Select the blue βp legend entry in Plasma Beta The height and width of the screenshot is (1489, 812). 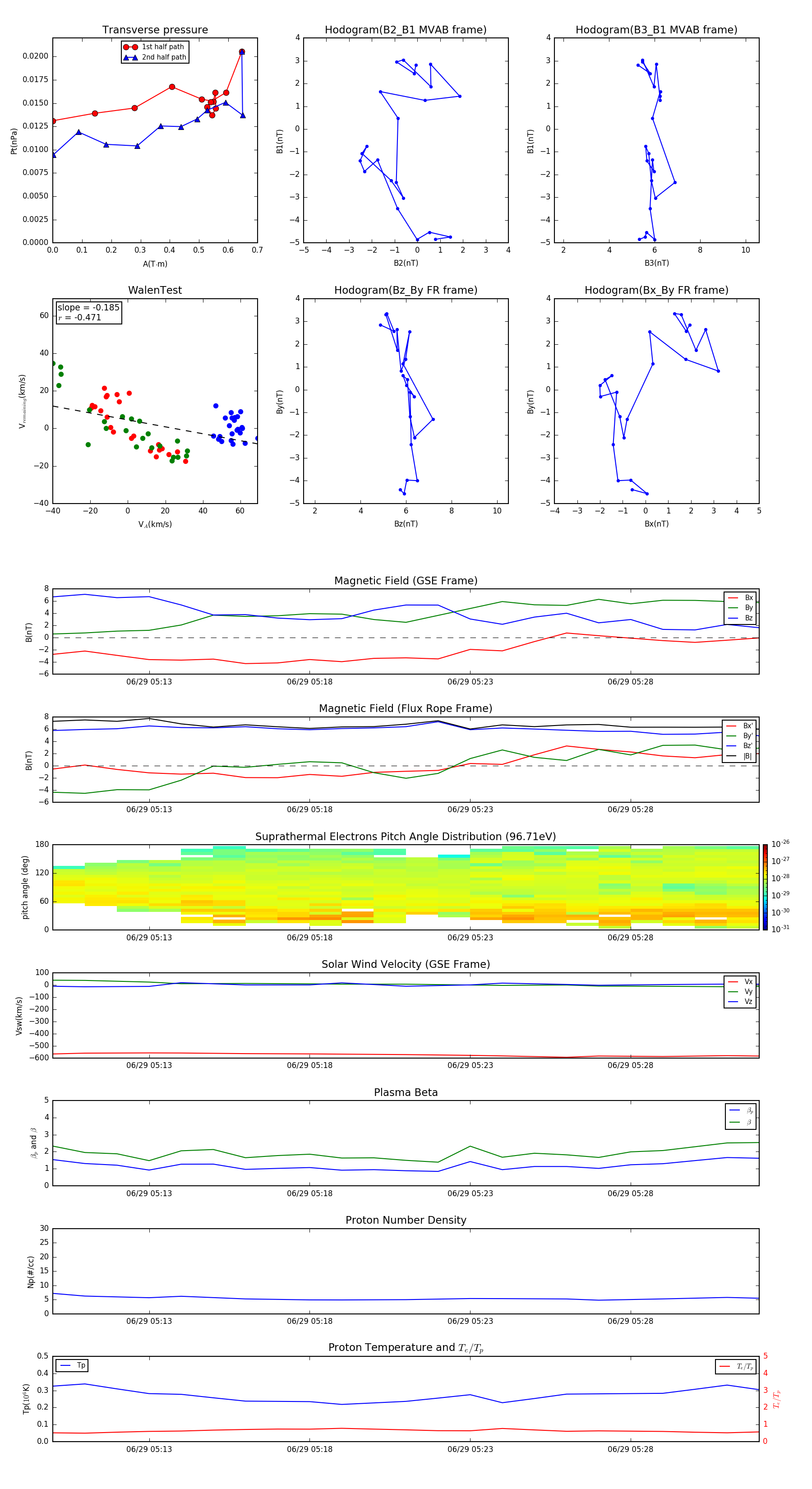(x=741, y=1110)
